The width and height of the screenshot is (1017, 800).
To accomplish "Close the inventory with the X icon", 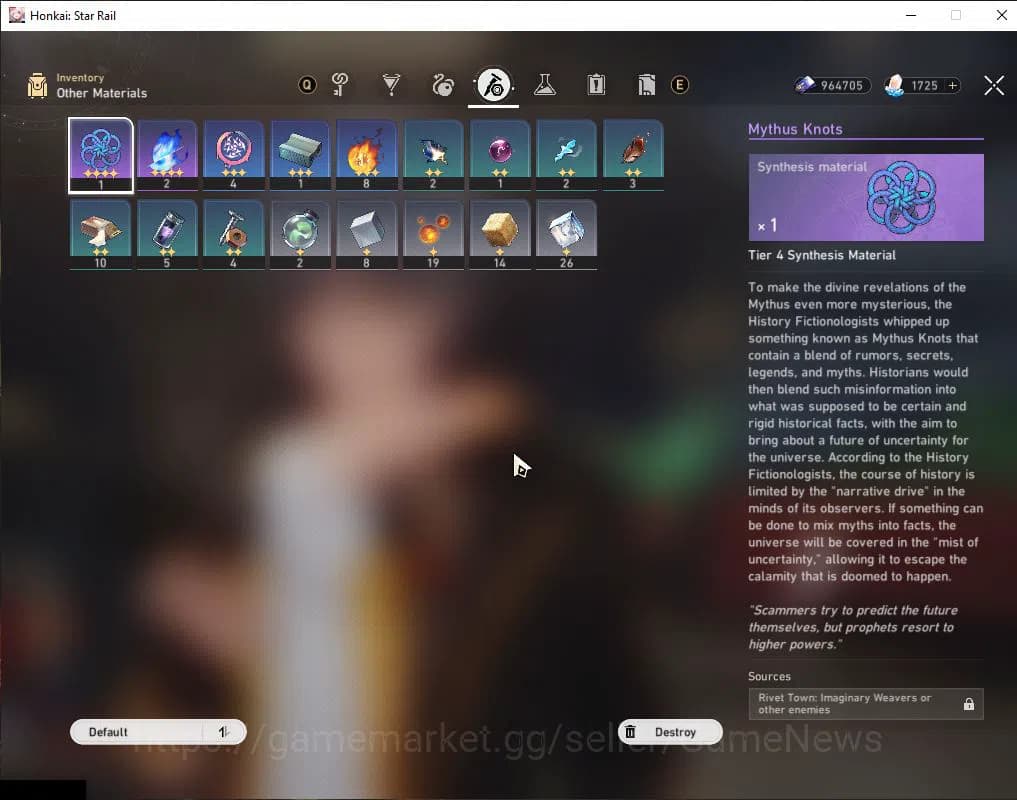I will pyautogui.click(x=993, y=86).
